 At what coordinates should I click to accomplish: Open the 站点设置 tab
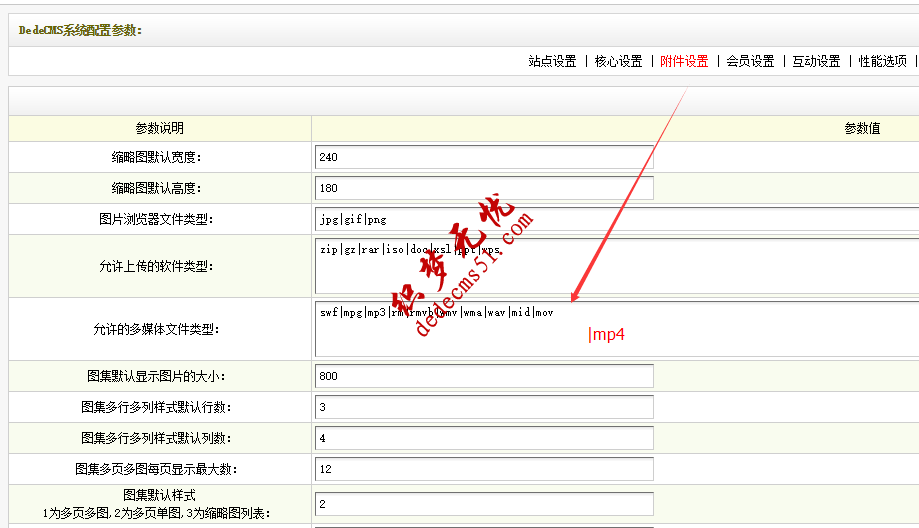click(552, 61)
